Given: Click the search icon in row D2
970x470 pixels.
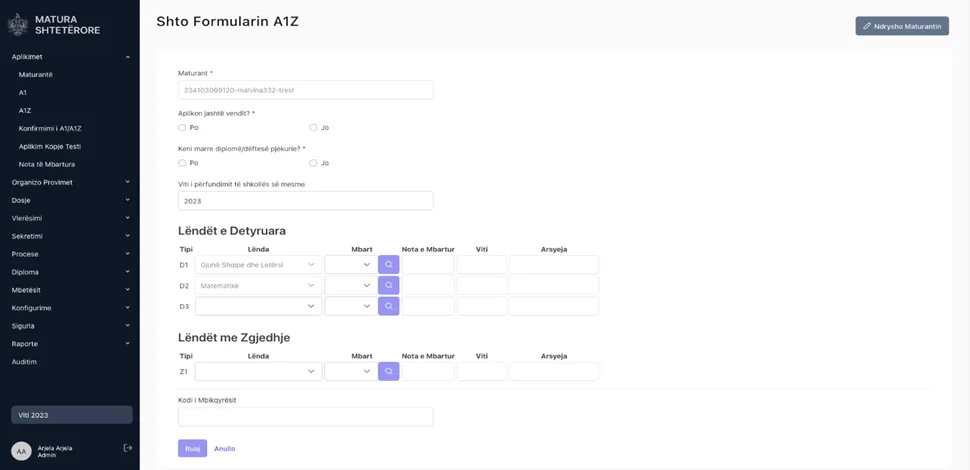Looking at the screenshot, I should pyautogui.click(x=388, y=286).
